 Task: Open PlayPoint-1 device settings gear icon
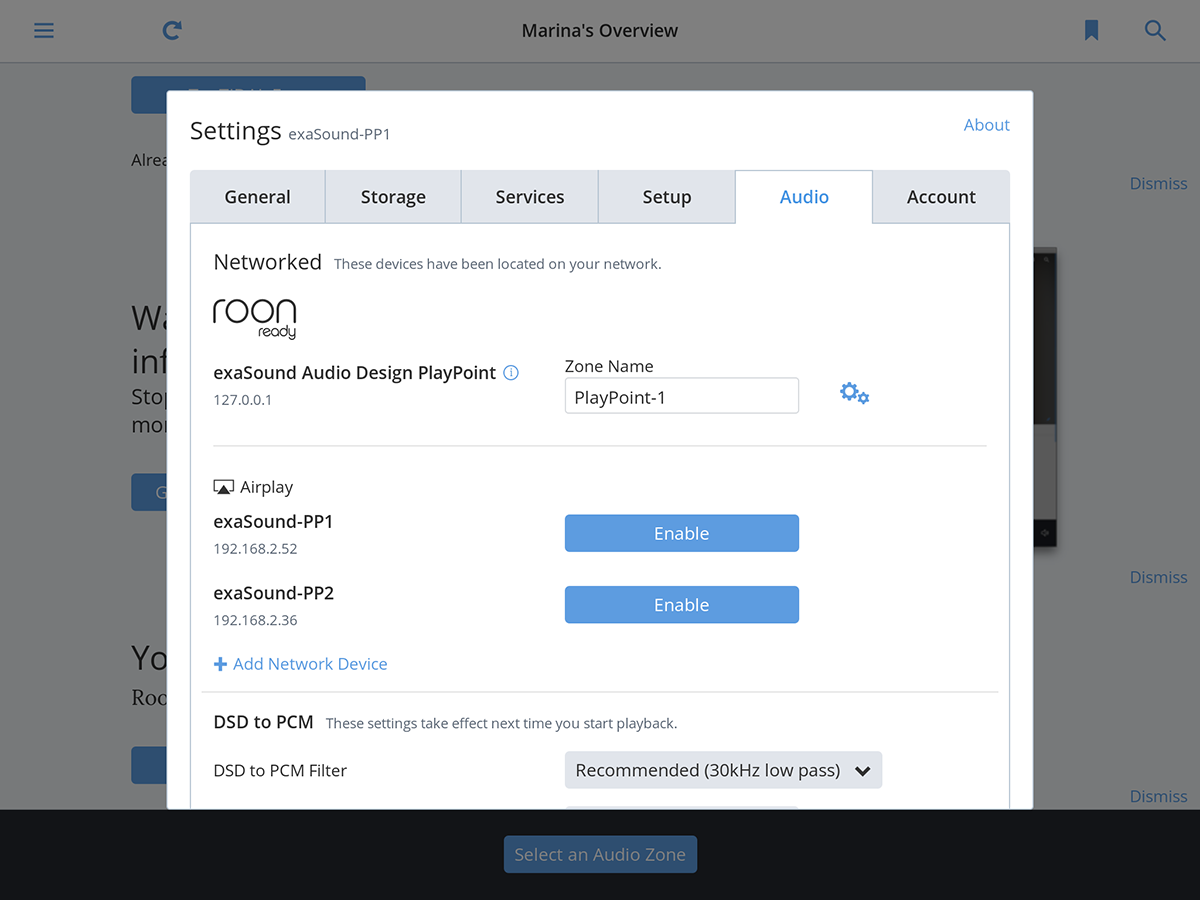(854, 394)
